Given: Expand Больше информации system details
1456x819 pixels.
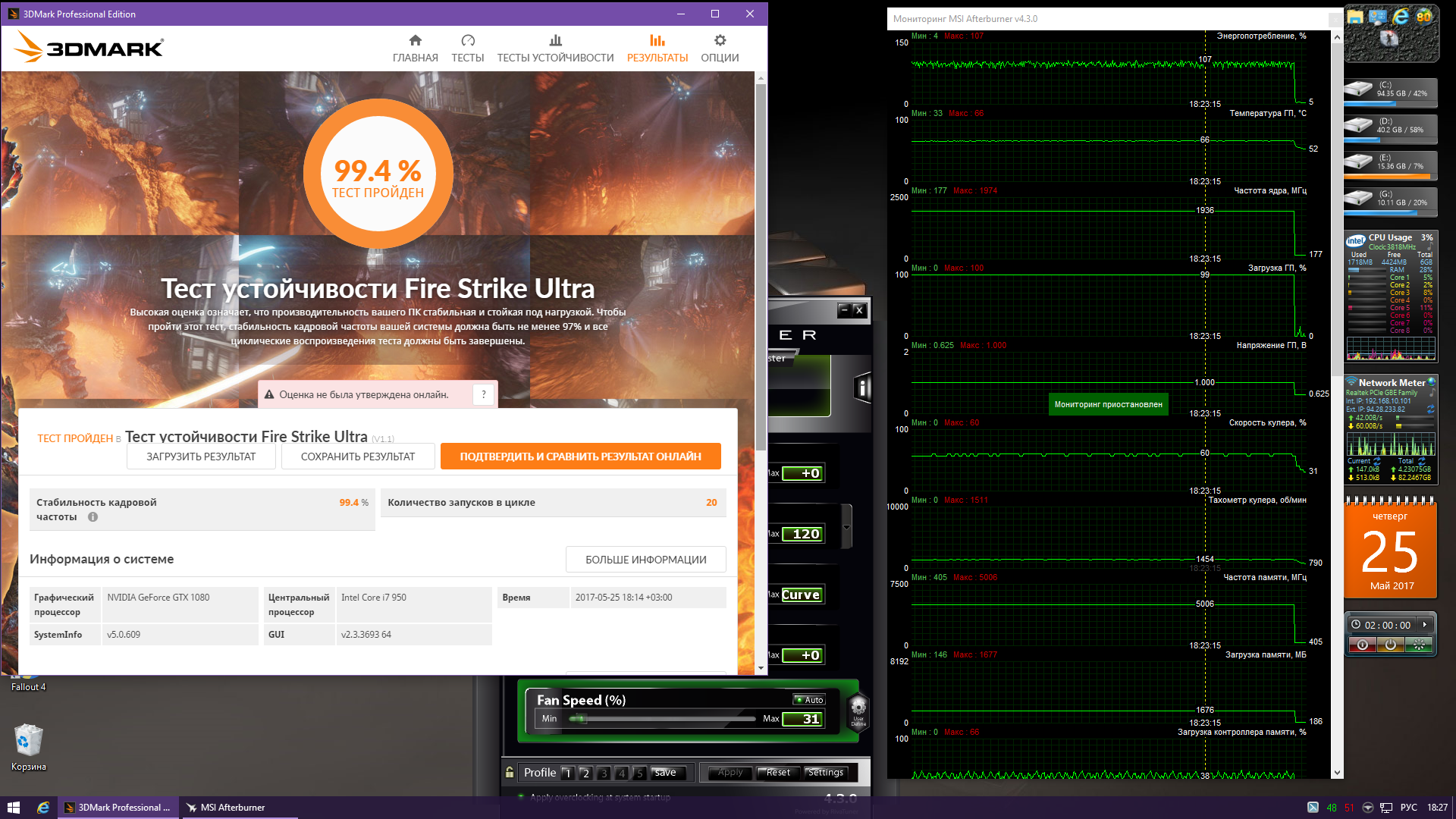Looking at the screenshot, I should [645, 560].
